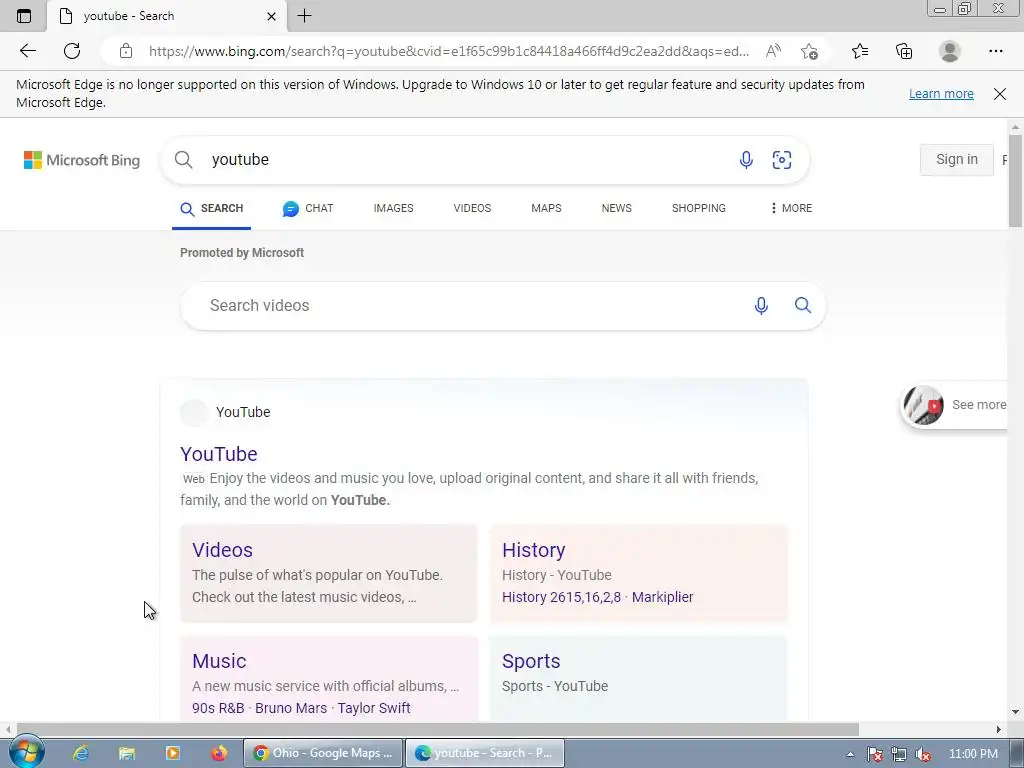This screenshot has height=768, width=1024.
Task: Add this page to favorites
Action: coord(809,51)
